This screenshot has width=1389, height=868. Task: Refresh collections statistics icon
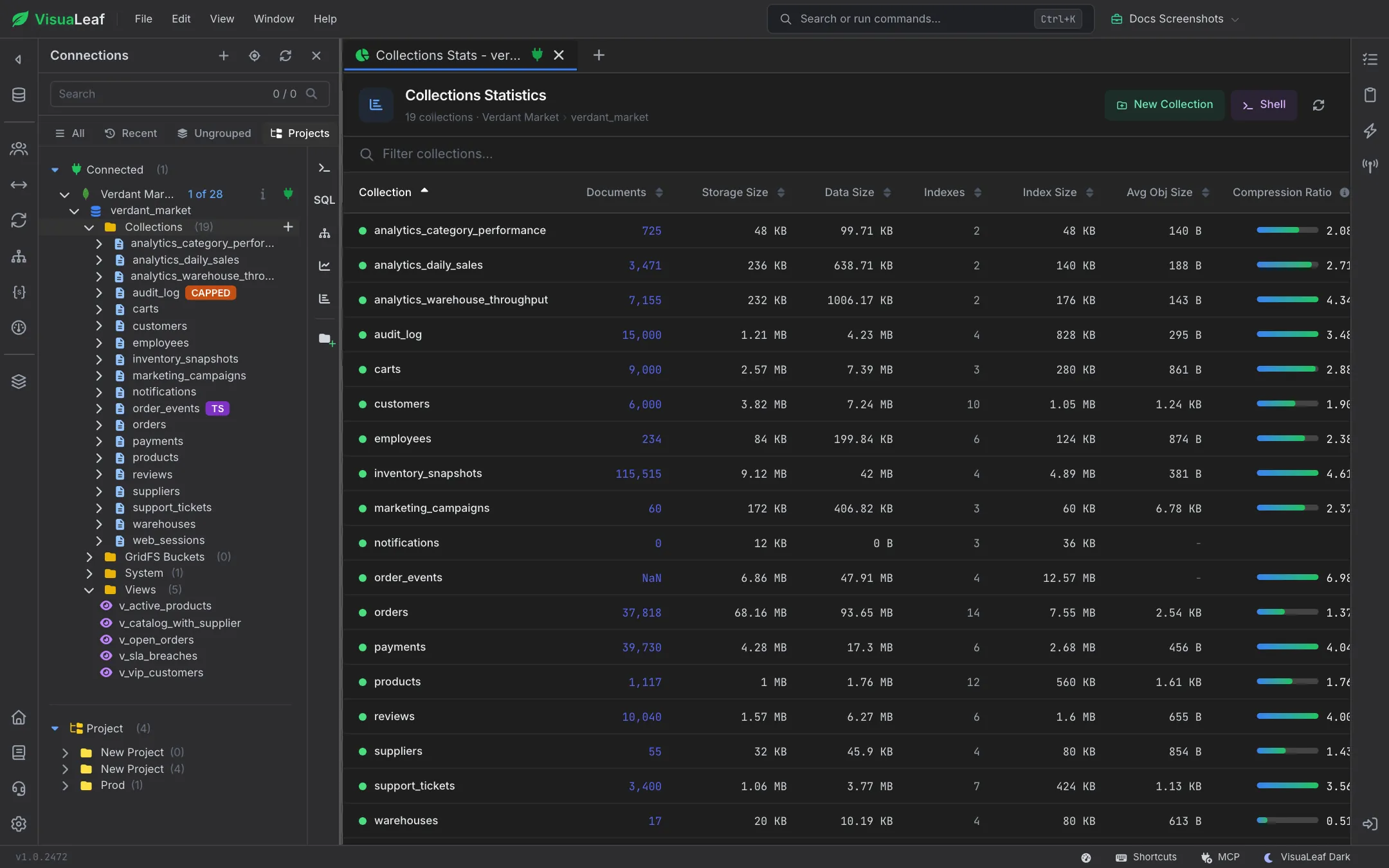click(1318, 105)
